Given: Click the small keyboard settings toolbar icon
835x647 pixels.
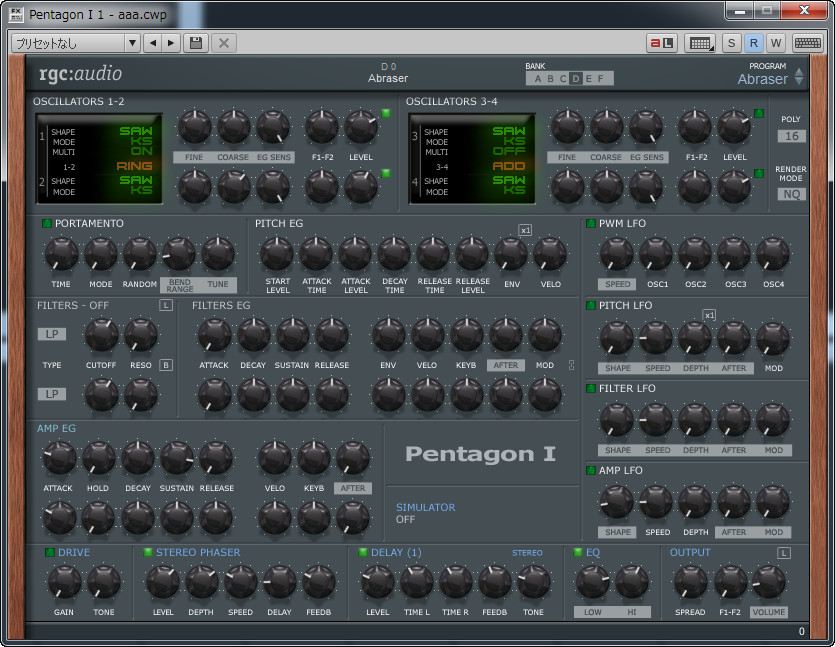Looking at the screenshot, I should (700, 43).
